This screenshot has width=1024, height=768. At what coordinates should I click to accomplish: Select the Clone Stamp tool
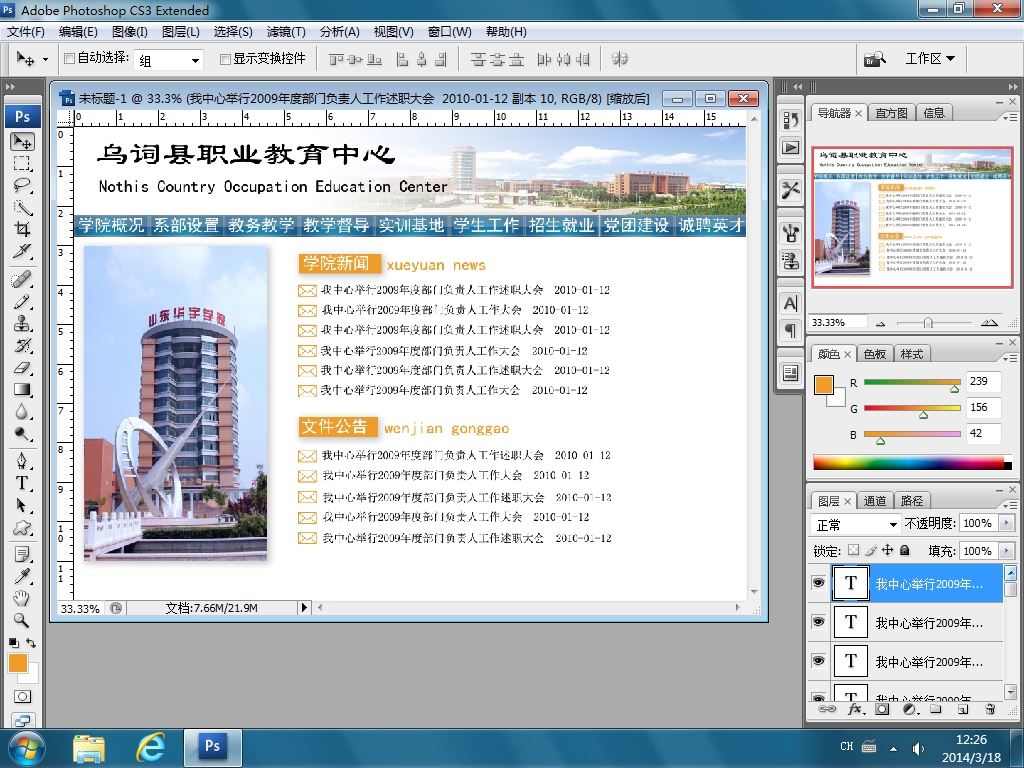coord(22,323)
